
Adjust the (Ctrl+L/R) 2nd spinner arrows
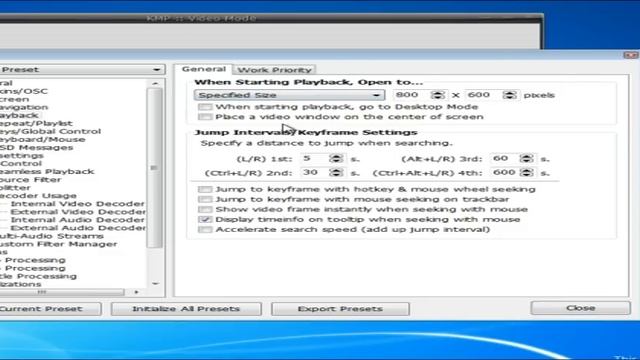[336, 172]
